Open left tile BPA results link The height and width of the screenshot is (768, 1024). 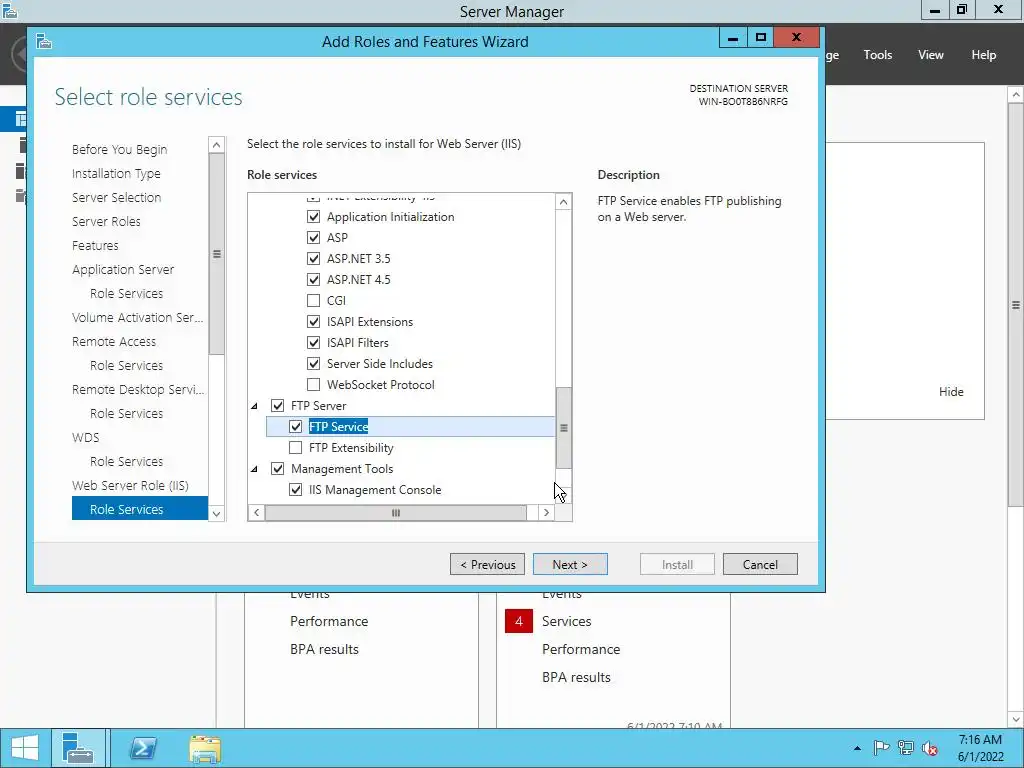click(x=324, y=649)
